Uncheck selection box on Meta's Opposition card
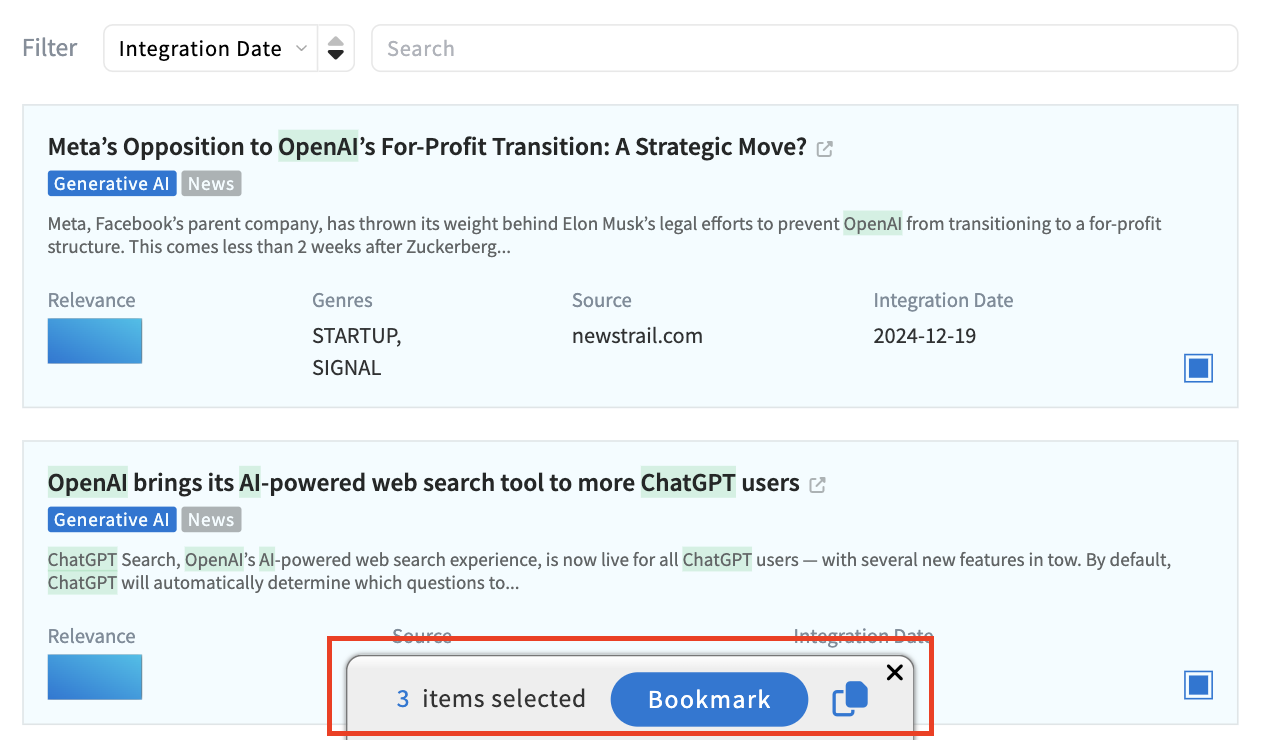The width and height of the screenshot is (1261, 740). click(1198, 368)
